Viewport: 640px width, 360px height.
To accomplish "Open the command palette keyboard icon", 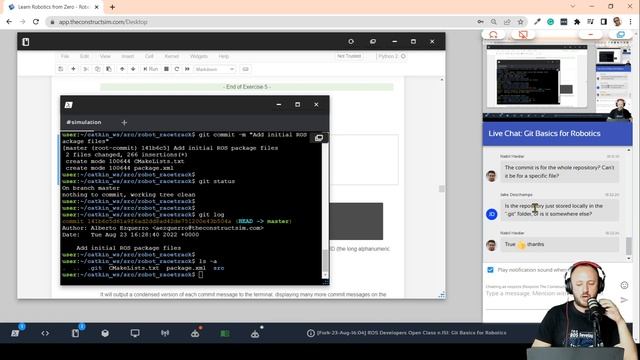I will pos(245,69).
